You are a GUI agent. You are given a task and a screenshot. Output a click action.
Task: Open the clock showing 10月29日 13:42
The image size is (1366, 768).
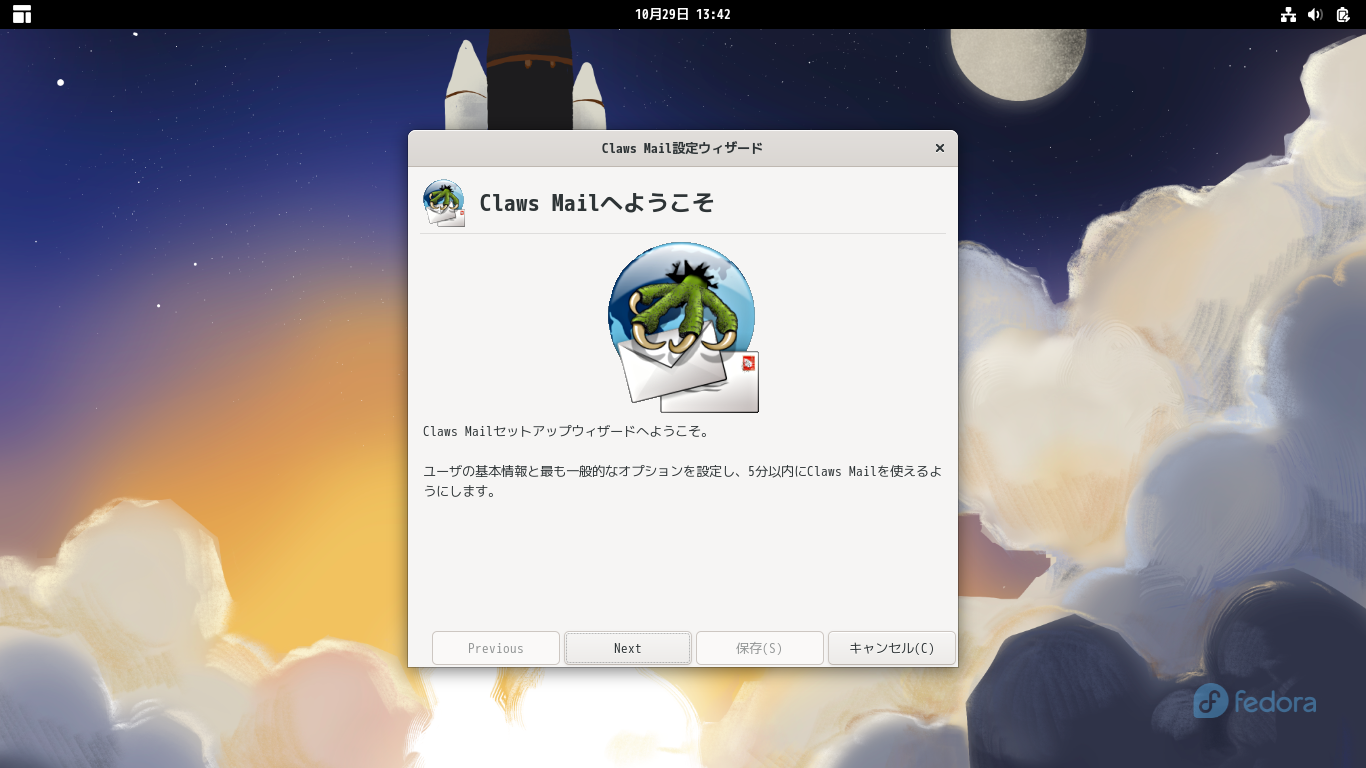coord(683,14)
